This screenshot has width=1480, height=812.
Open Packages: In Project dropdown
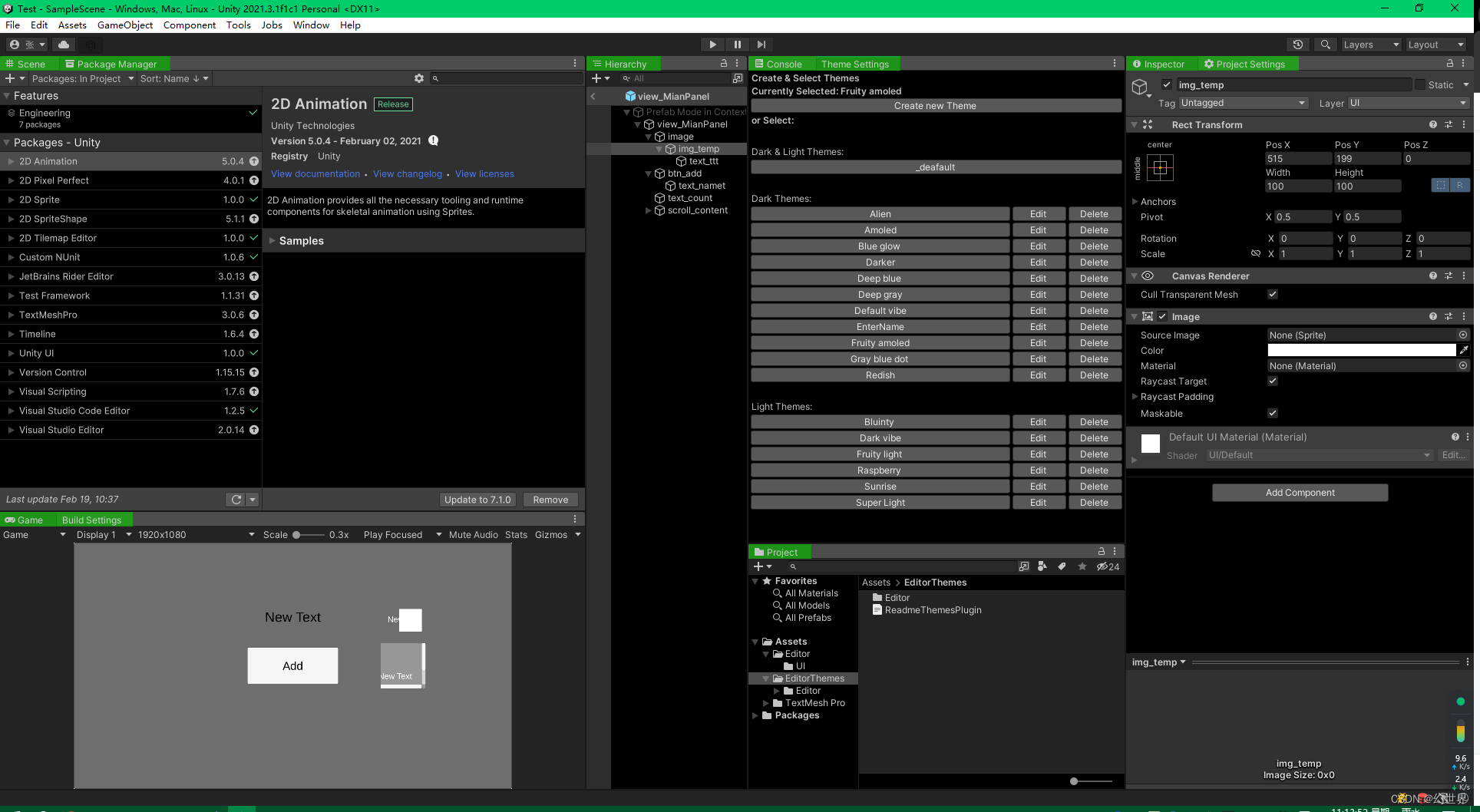click(x=83, y=78)
